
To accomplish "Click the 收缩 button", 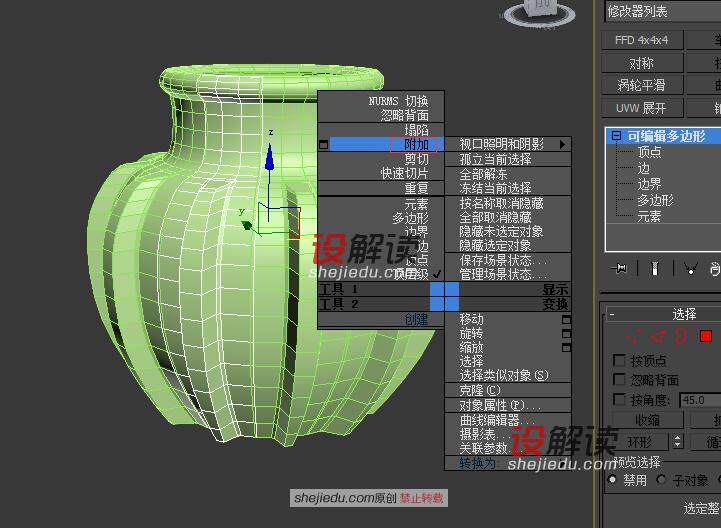I will point(647,420).
